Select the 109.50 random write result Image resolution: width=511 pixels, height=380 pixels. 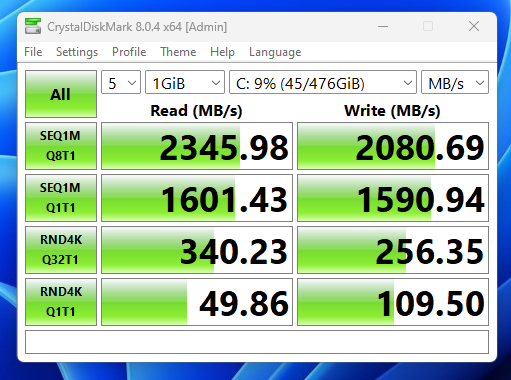393,302
